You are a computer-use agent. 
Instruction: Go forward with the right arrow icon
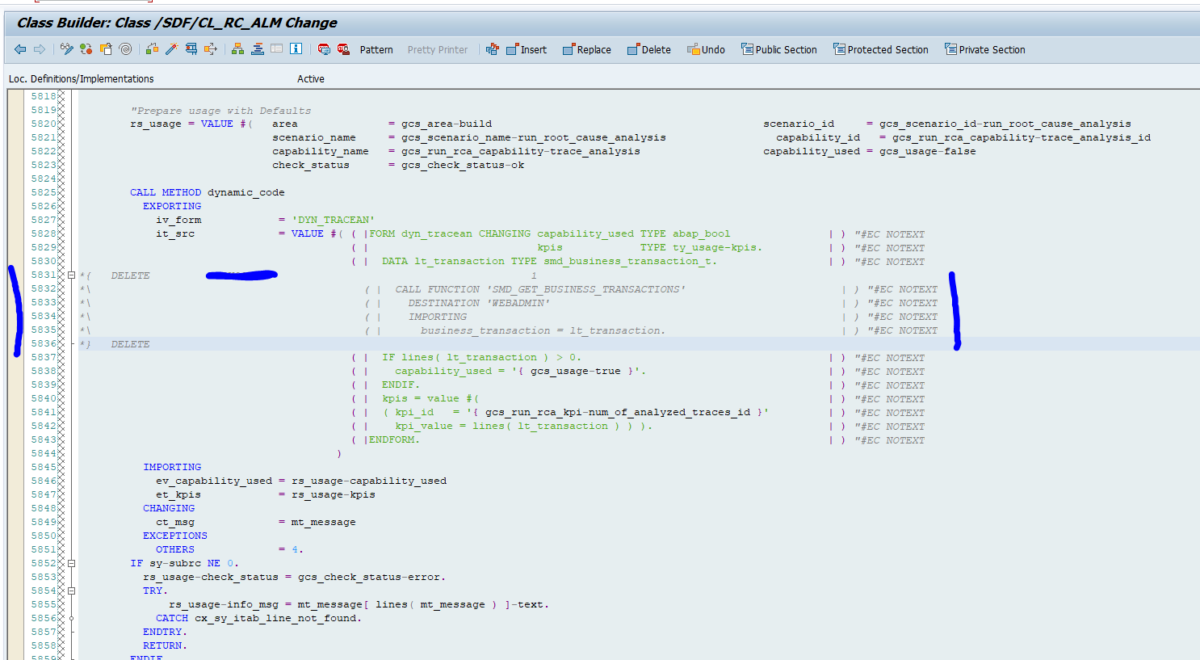coord(39,49)
